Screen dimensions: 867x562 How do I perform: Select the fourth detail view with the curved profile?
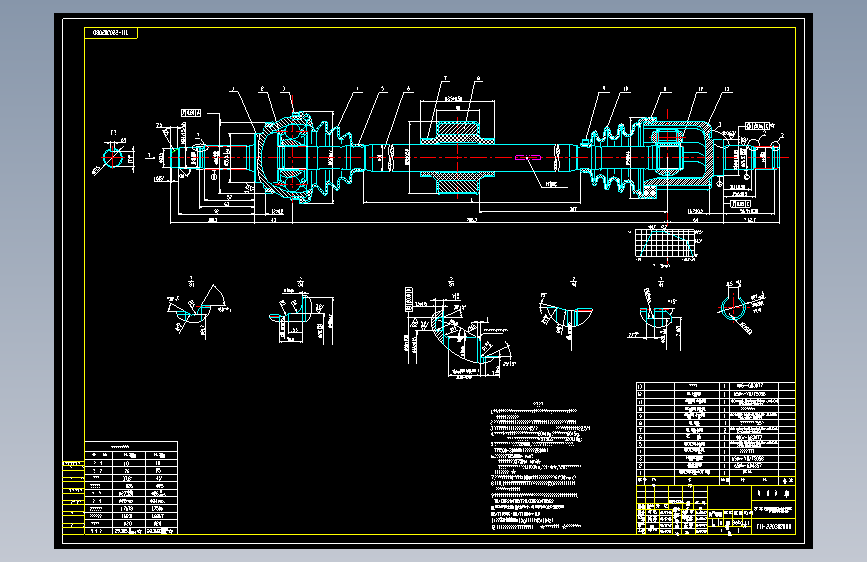pos(567,315)
